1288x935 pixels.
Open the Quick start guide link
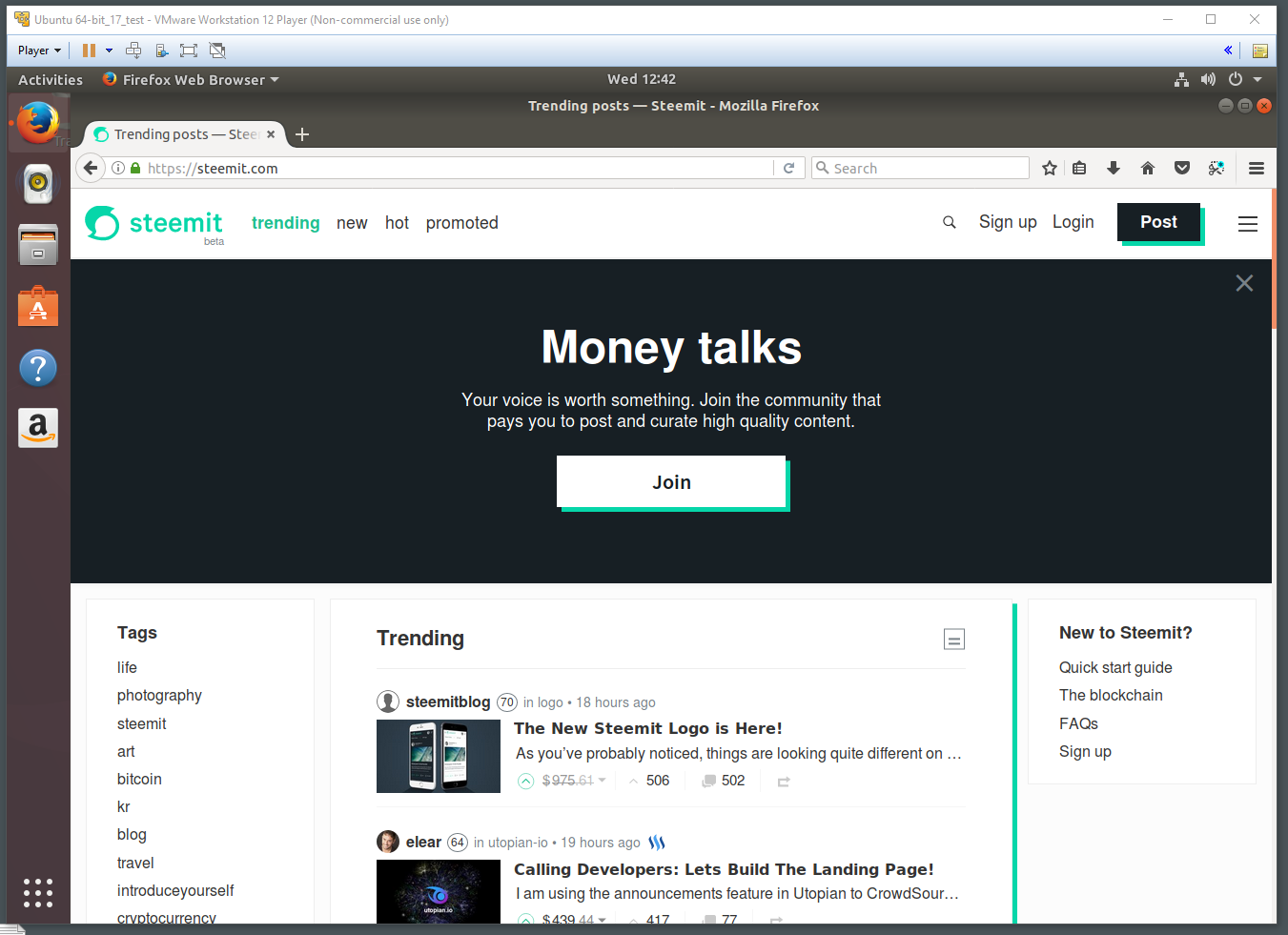pyautogui.click(x=1115, y=667)
